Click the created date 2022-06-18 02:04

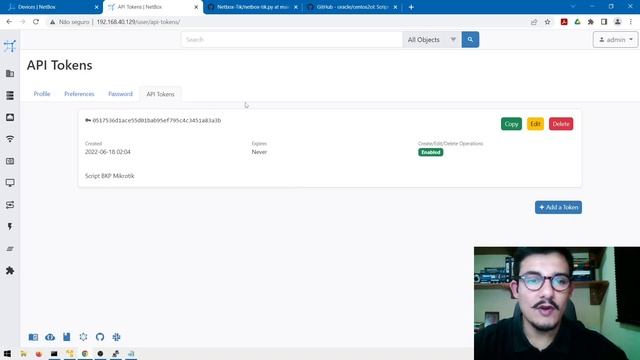pos(108,152)
